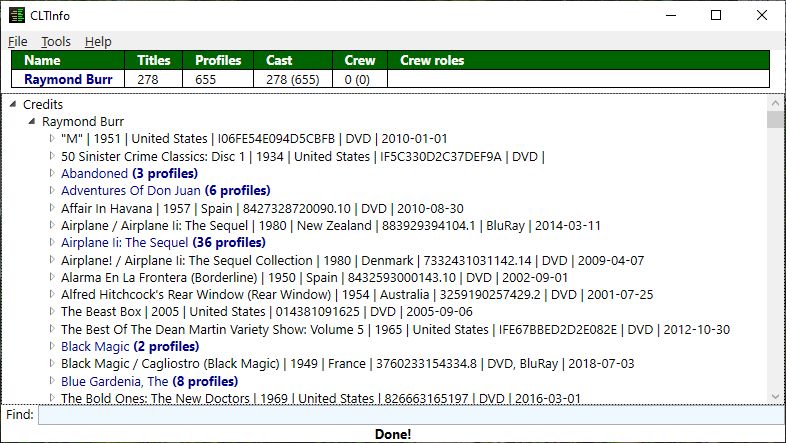Viewport: 786px width, 443px height.
Task: Select Blue Gardenia, The (8 profiles) row
Action: (x=149, y=381)
